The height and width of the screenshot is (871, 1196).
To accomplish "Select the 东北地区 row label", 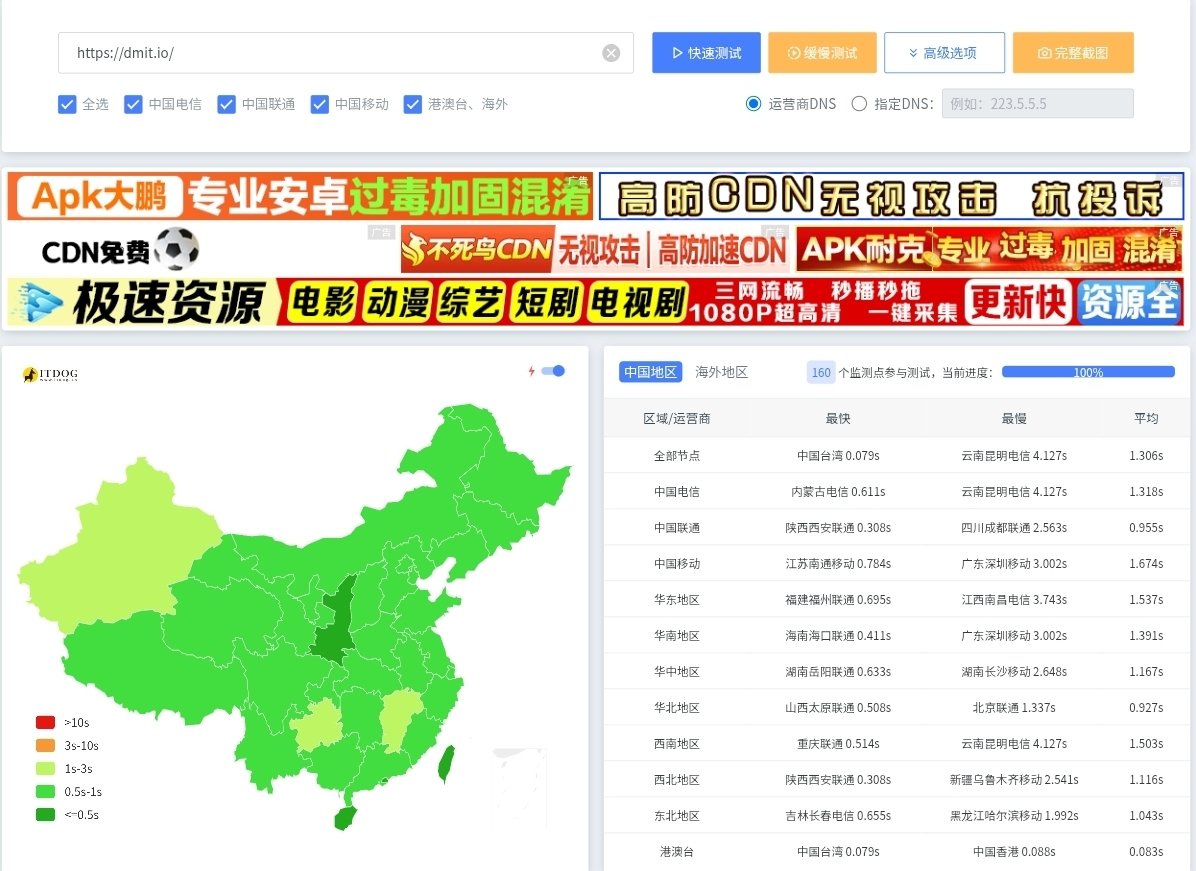I will tap(677, 815).
